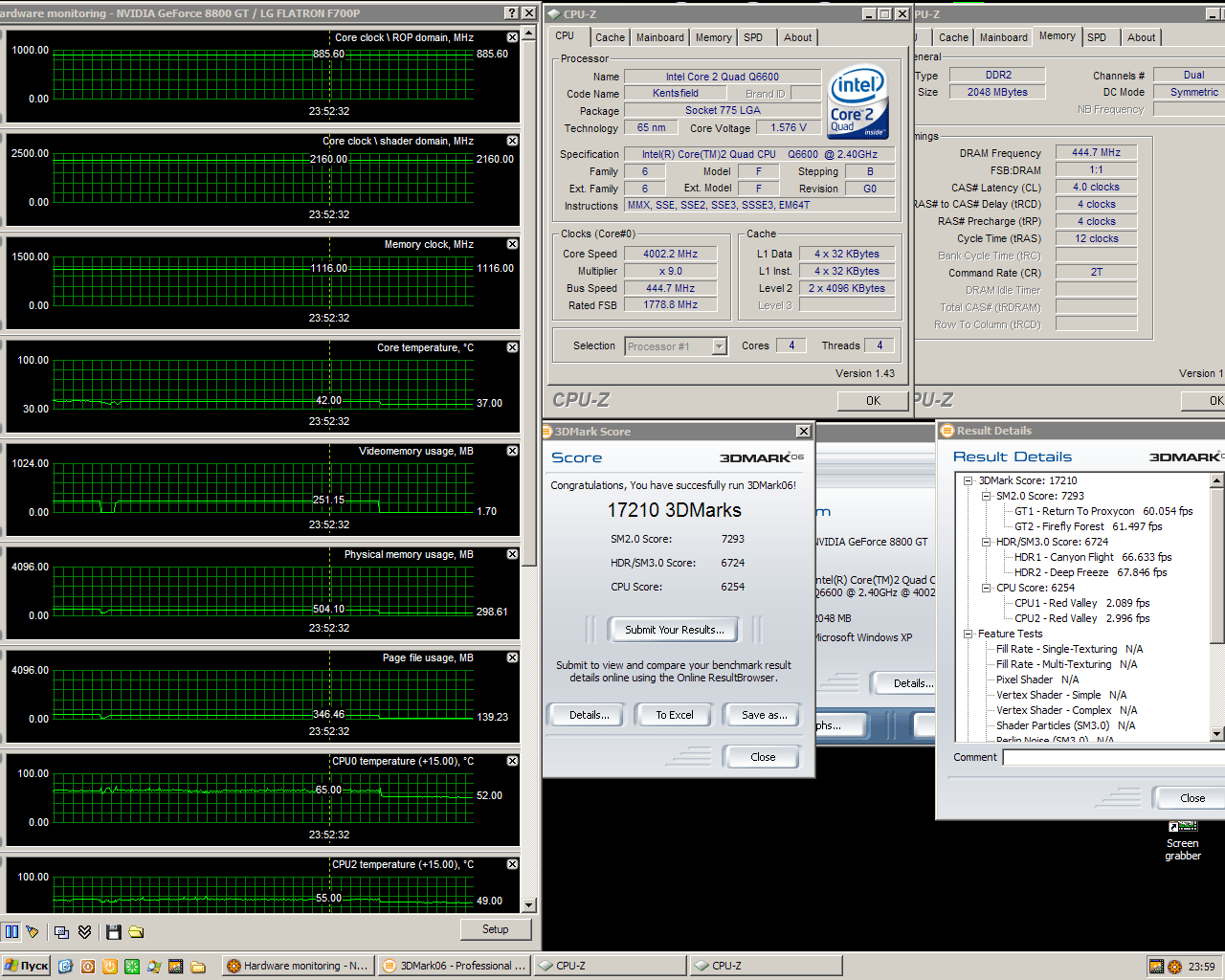1225x980 pixels.
Task: Click the Comment input field
Action: point(1114,757)
